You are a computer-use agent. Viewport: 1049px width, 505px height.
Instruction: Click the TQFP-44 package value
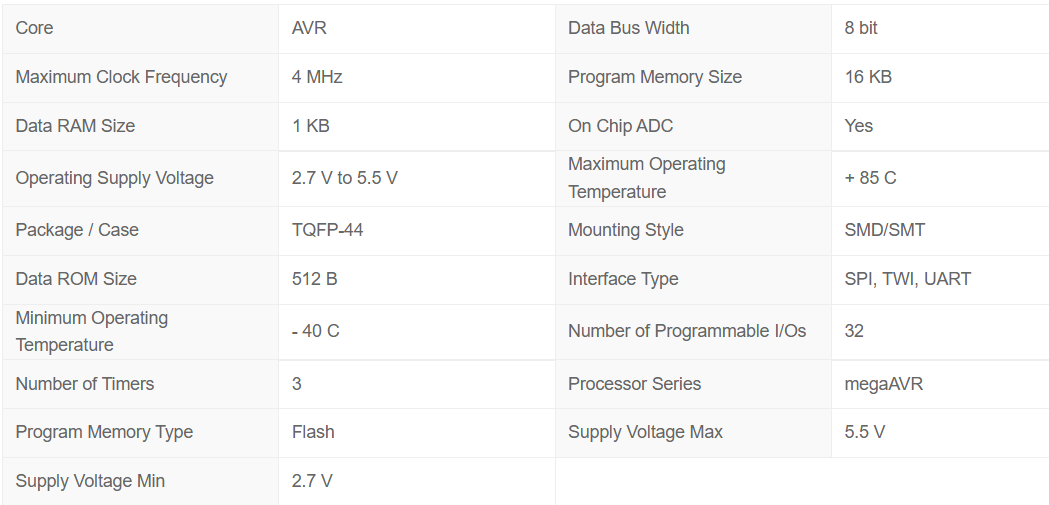click(327, 230)
